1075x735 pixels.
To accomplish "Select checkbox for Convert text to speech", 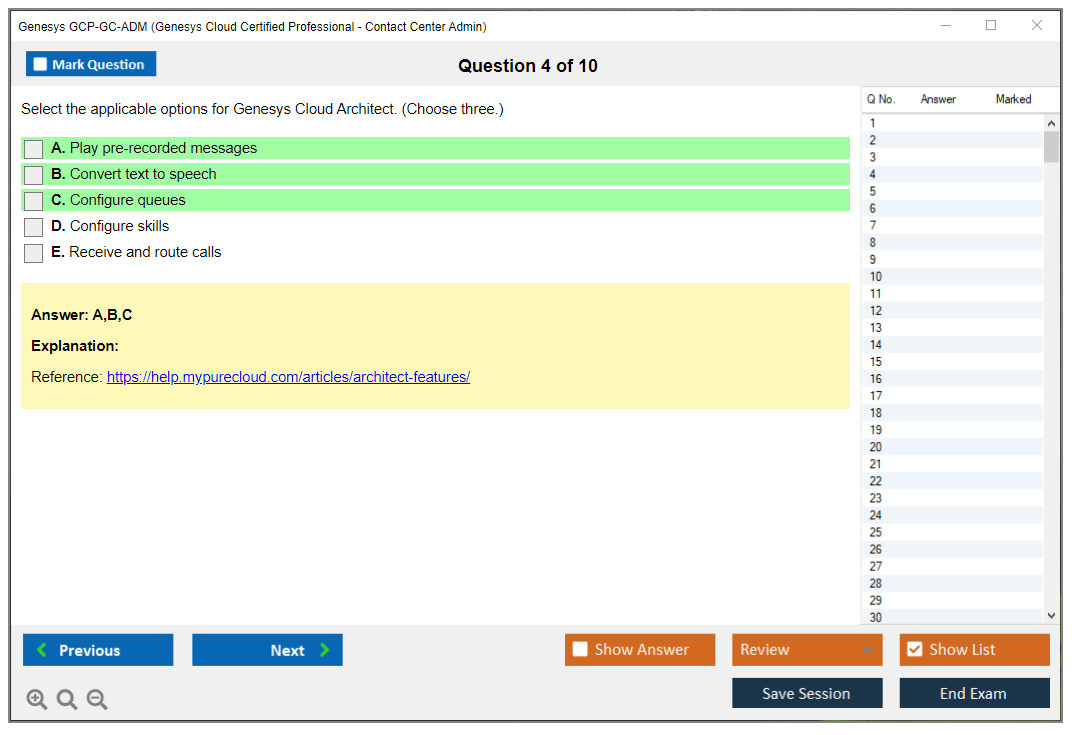I will (34, 175).
